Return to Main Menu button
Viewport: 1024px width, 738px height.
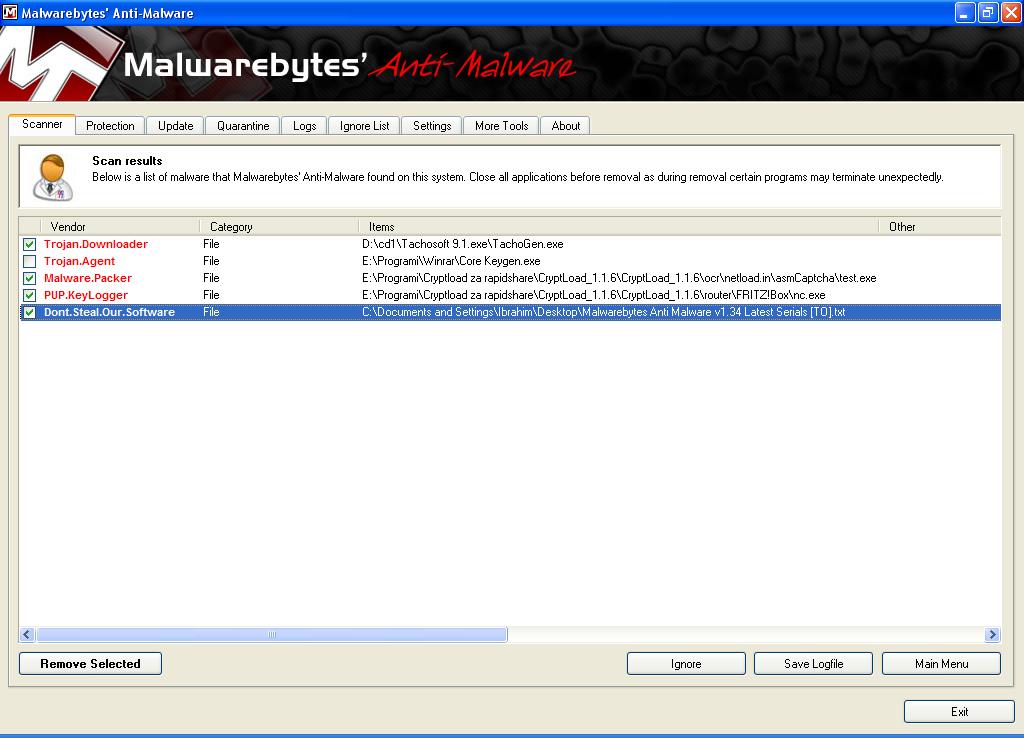point(941,664)
